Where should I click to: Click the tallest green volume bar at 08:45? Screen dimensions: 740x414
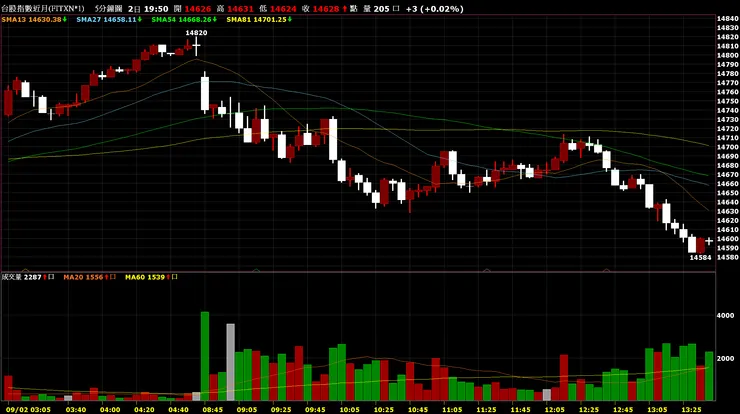(205, 356)
